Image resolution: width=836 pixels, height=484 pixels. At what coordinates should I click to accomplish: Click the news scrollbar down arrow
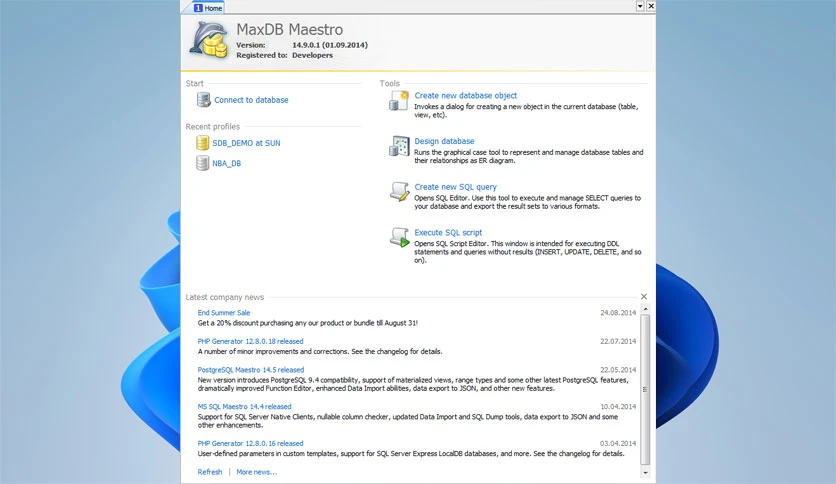pos(645,473)
